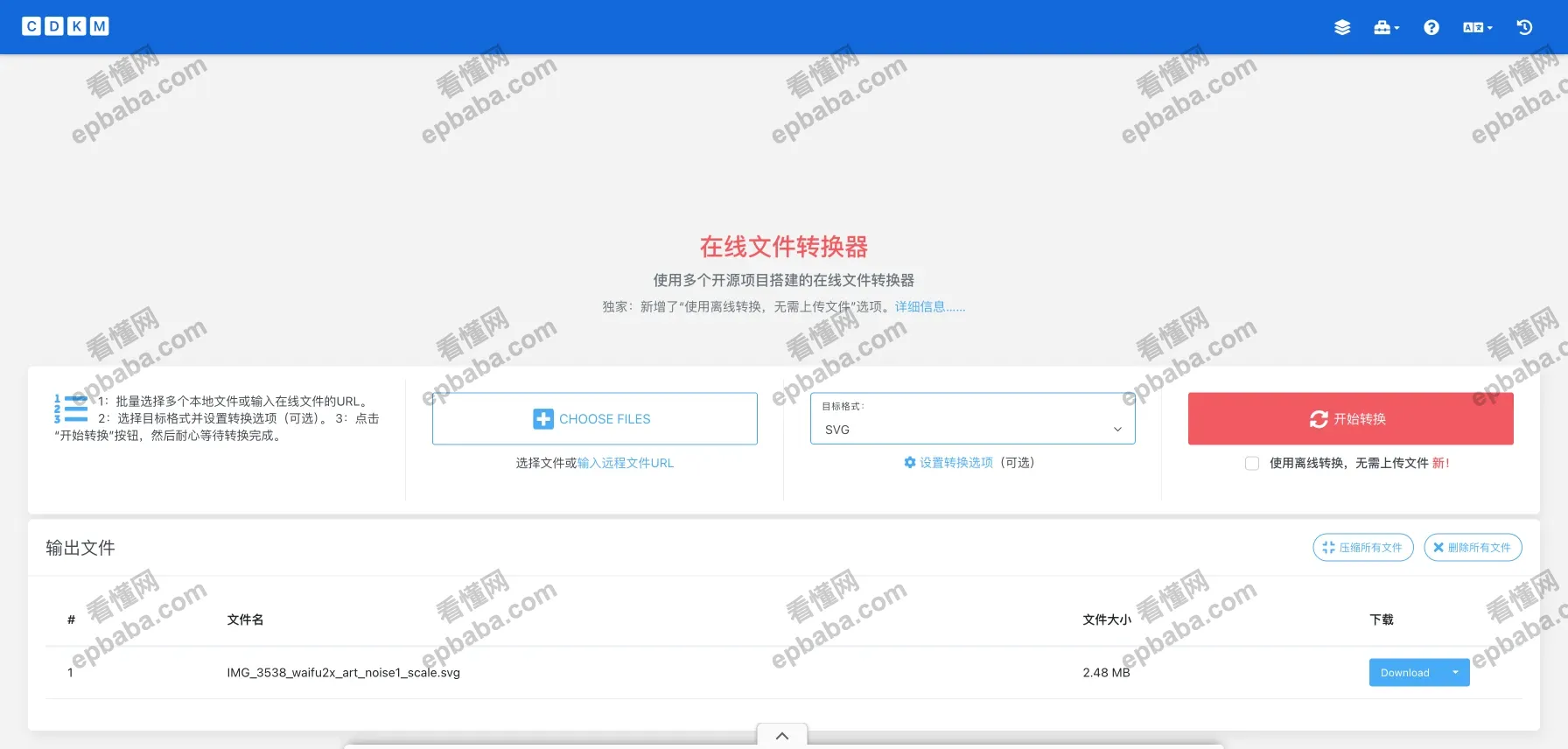The image size is (1568, 749).
Task: Open the toolbox dropdown in header
Action: tap(1386, 27)
